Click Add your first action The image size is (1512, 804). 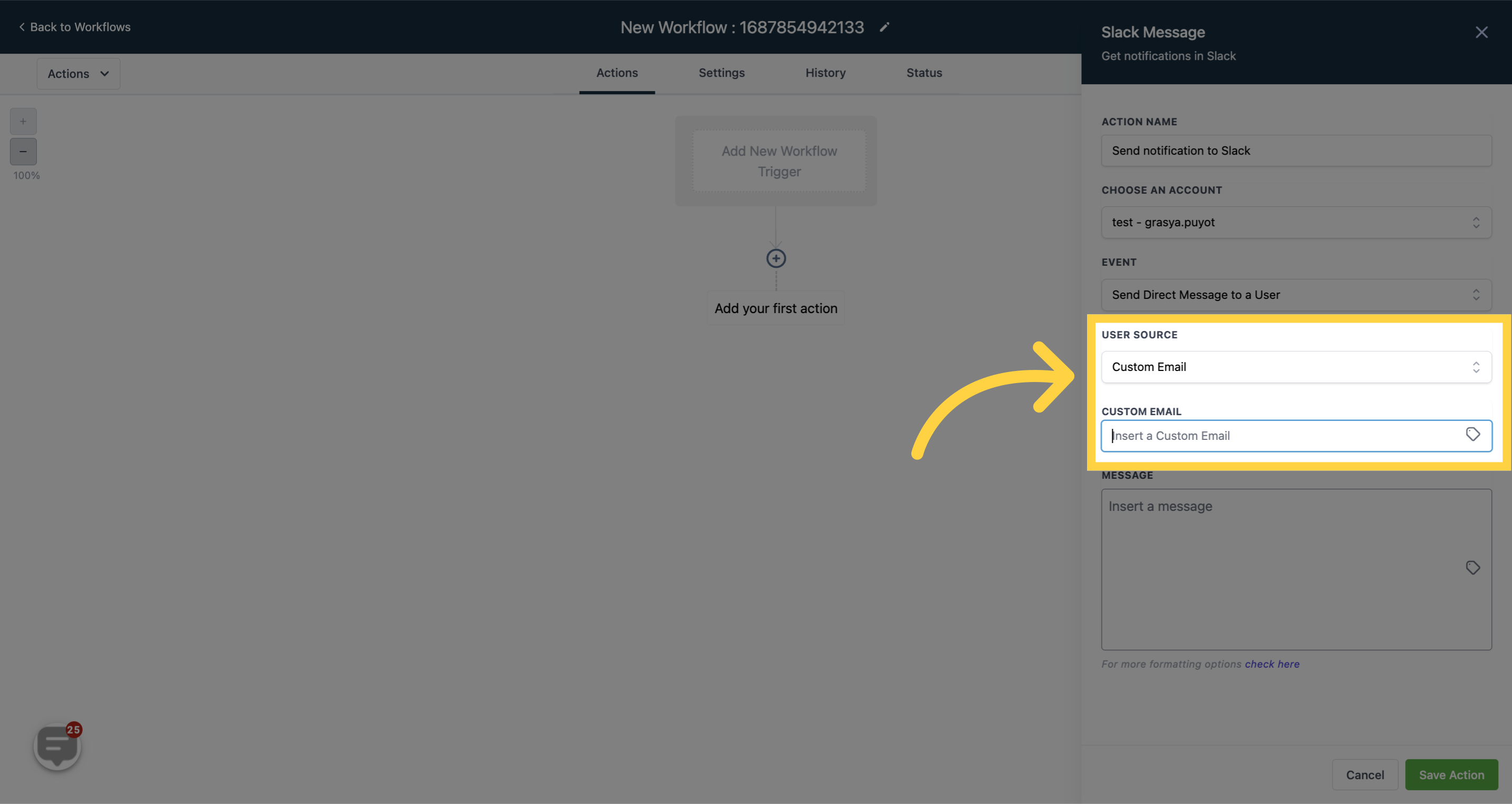coord(776,308)
